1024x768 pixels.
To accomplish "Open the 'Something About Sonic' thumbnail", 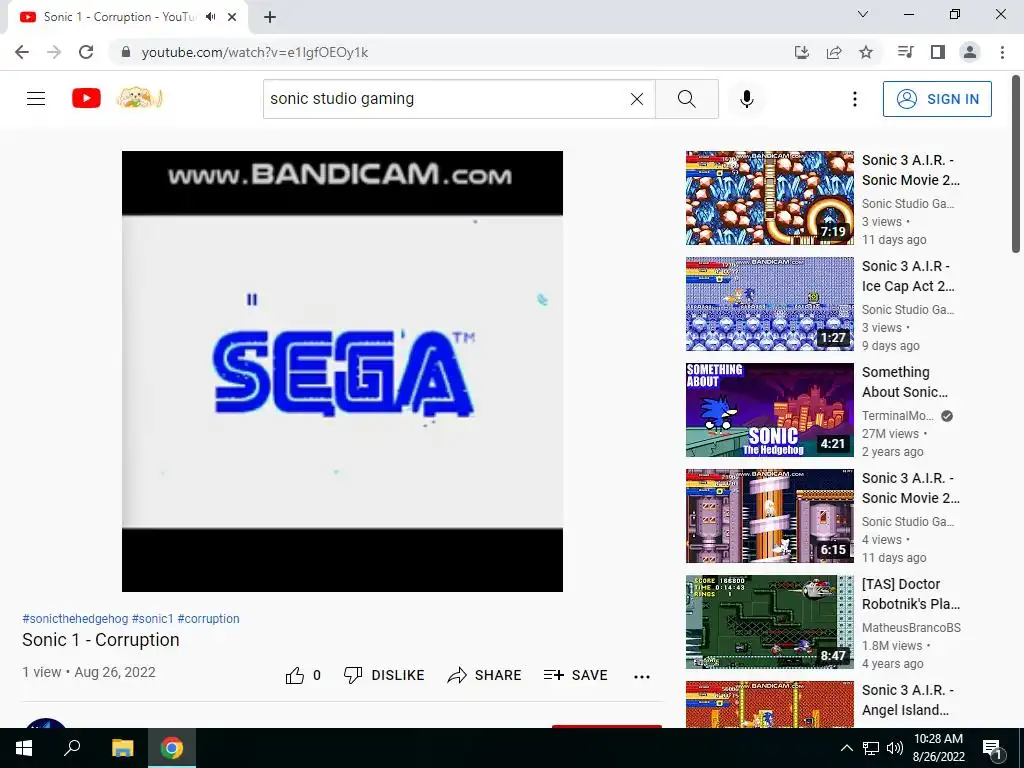I will [769, 410].
